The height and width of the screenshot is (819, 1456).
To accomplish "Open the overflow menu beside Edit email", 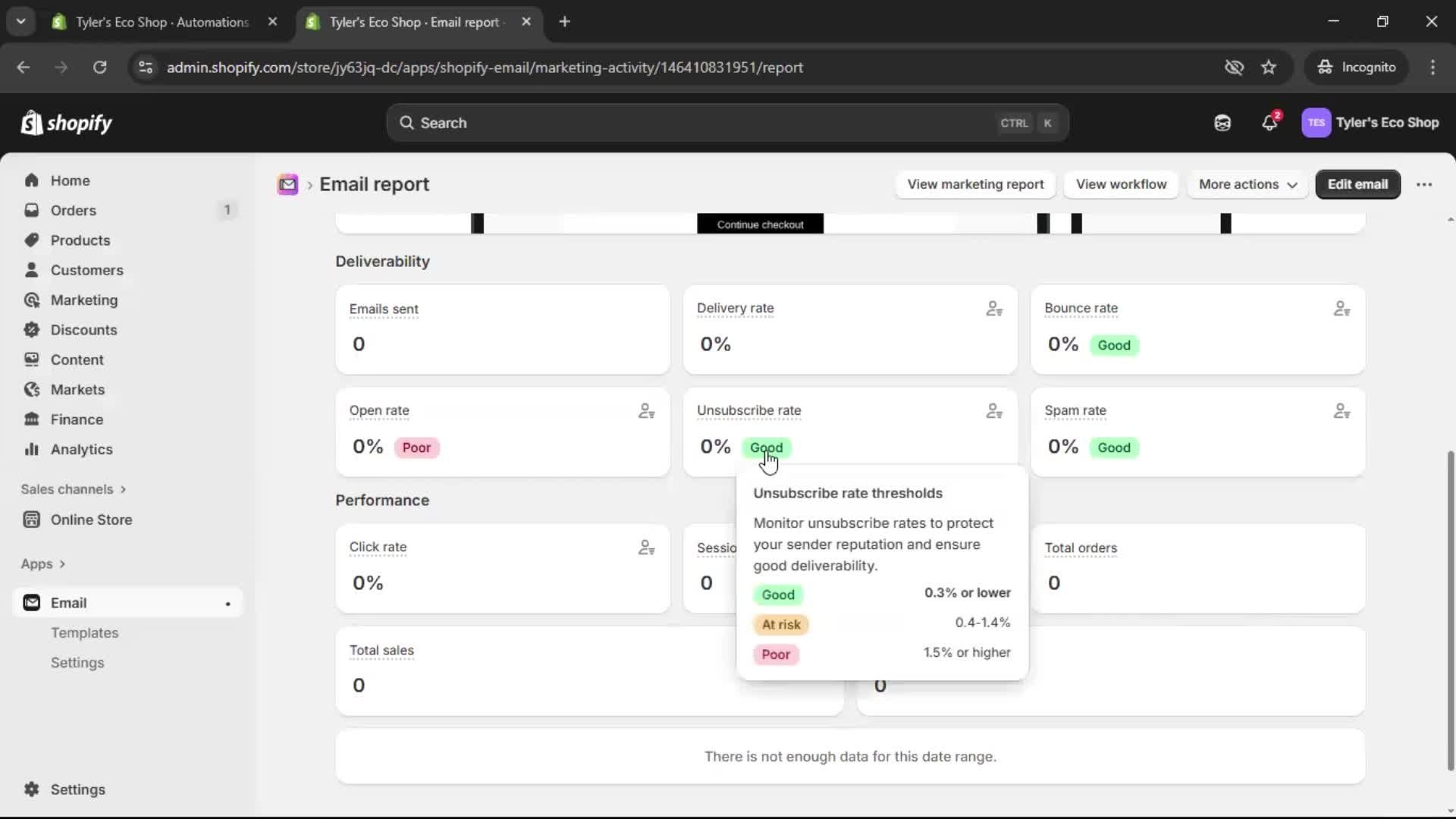I will (1424, 184).
